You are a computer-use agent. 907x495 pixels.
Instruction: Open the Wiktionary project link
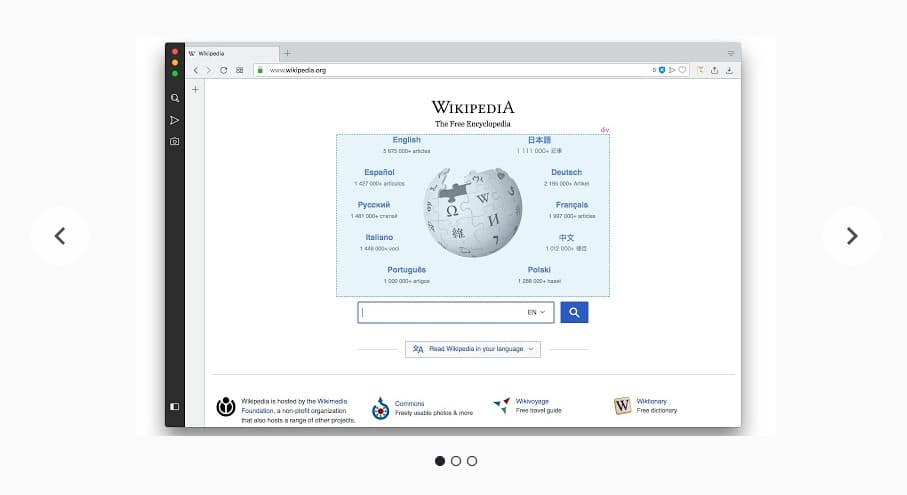coord(651,401)
